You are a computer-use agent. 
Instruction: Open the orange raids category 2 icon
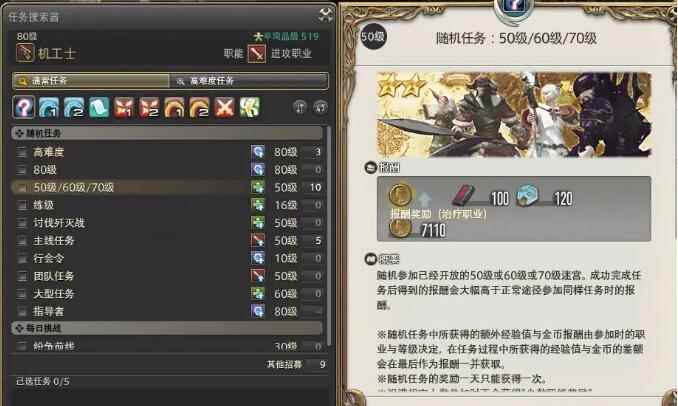[199, 107]
